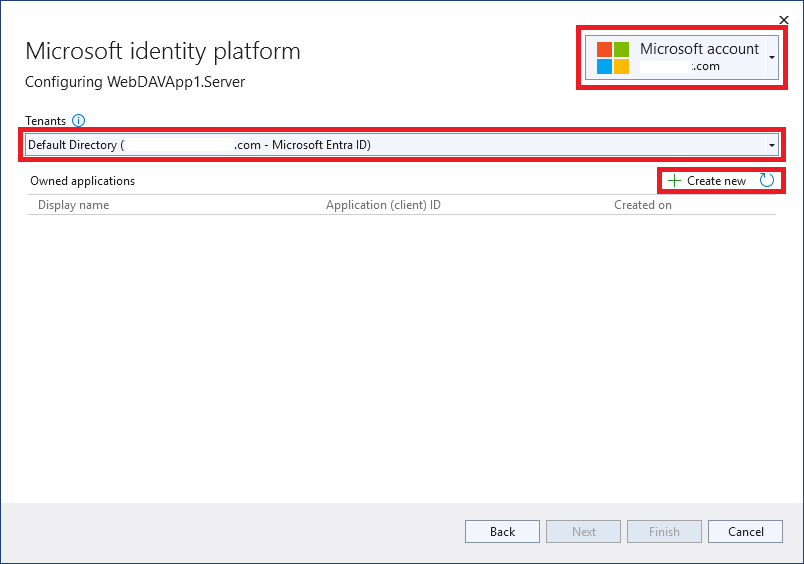Go Back to the previous step
The height and width of the screenshot is (564, 804).
(502, 532)
